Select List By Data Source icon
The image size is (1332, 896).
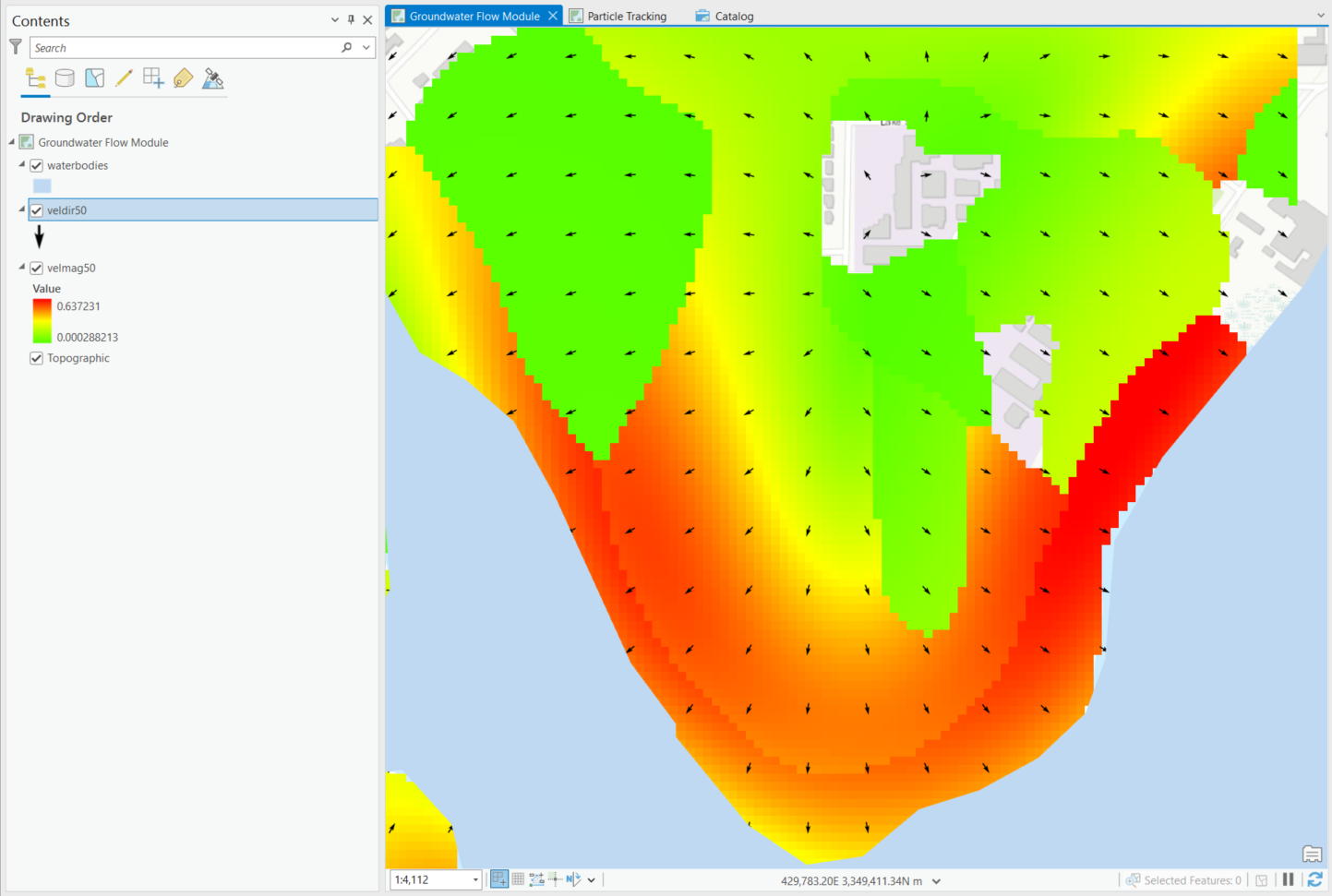click(x=65, y=78)
